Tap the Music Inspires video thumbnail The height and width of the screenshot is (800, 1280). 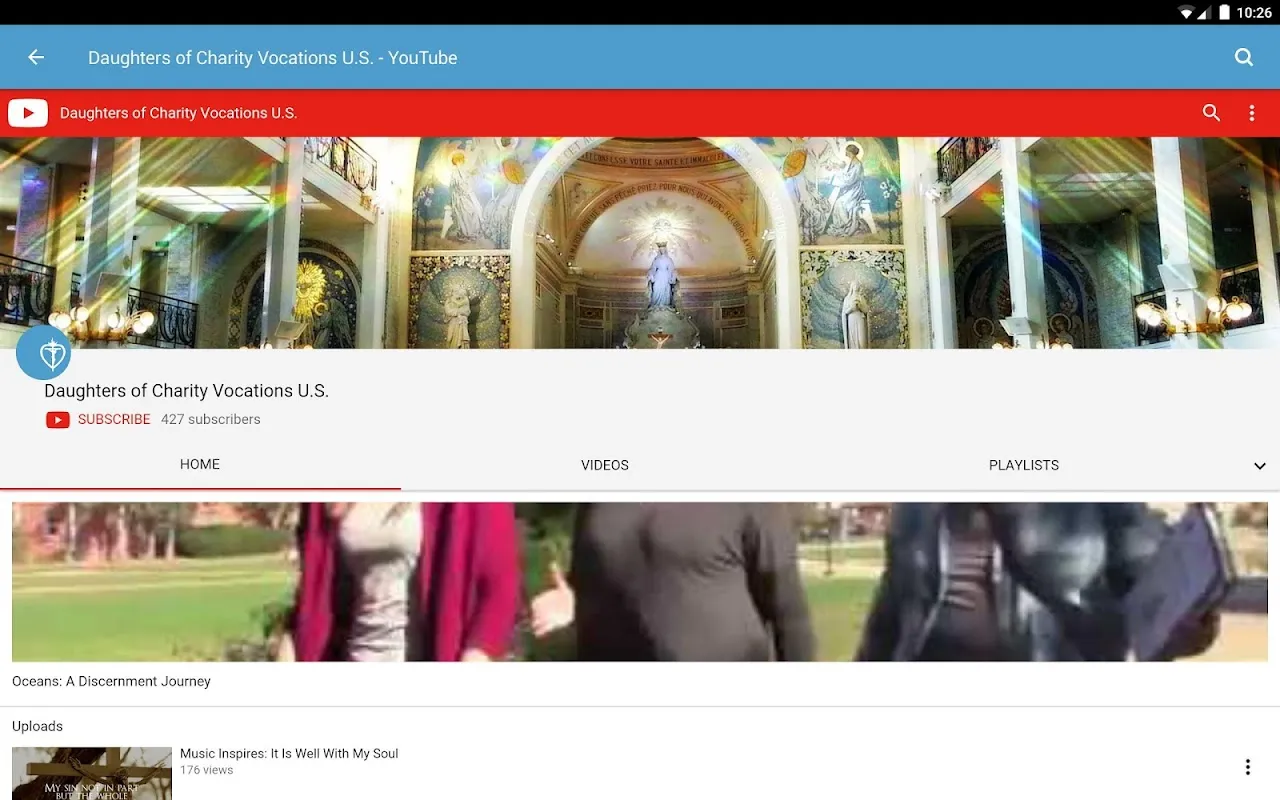pos(92,773)
